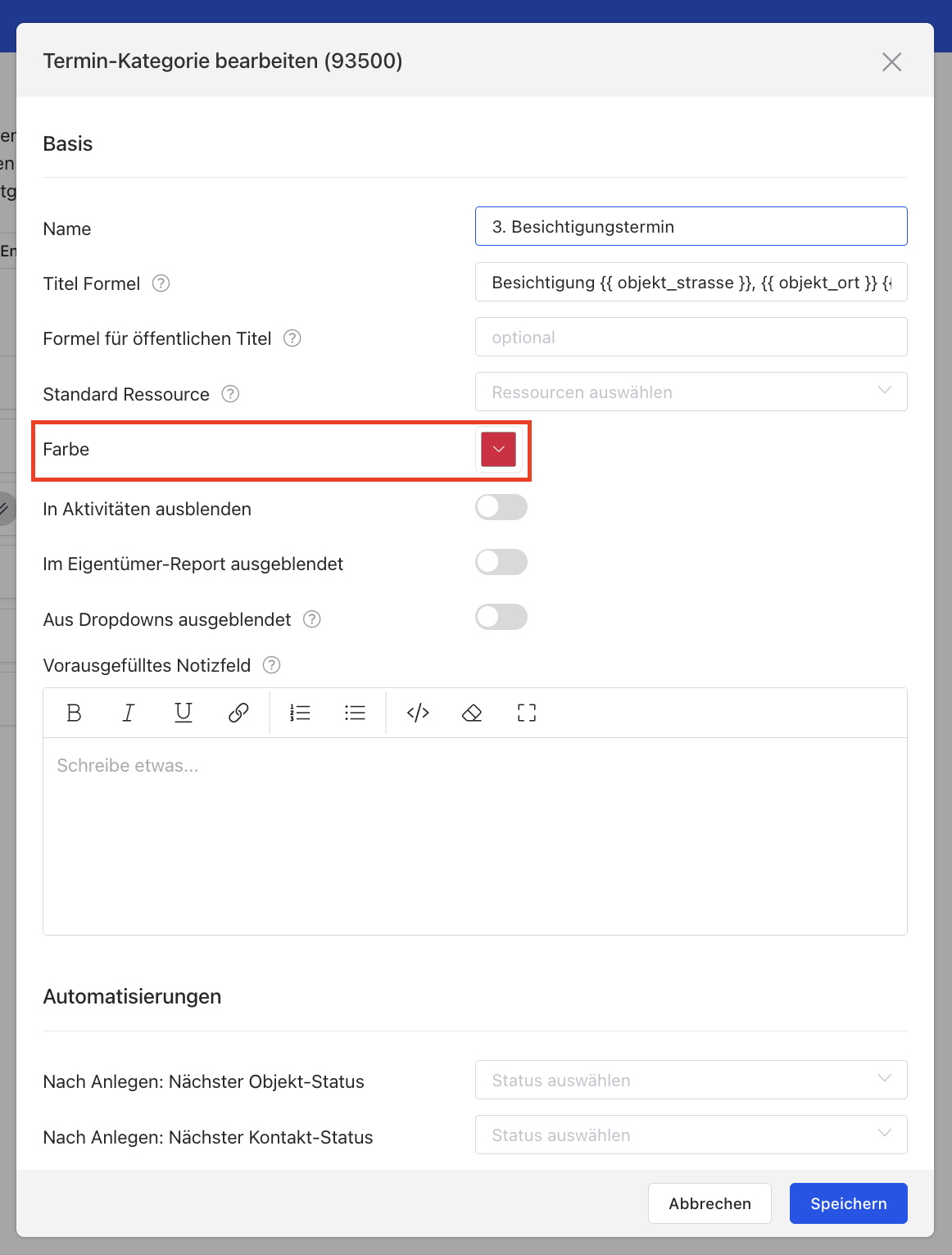Start a bulleted list in the editor
952x1255 pixels.
(x=355, y=713)
